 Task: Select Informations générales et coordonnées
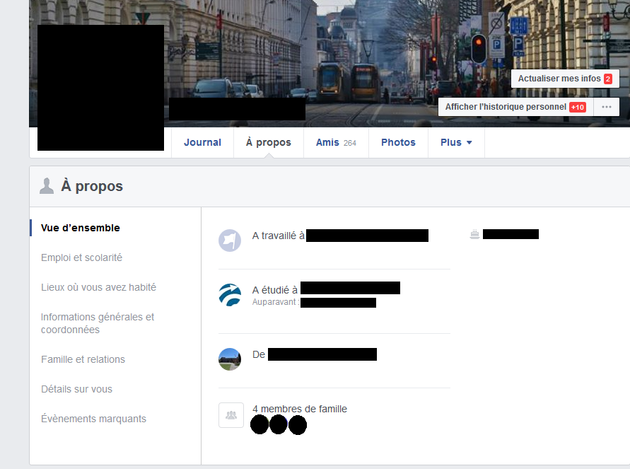[97, 323]
